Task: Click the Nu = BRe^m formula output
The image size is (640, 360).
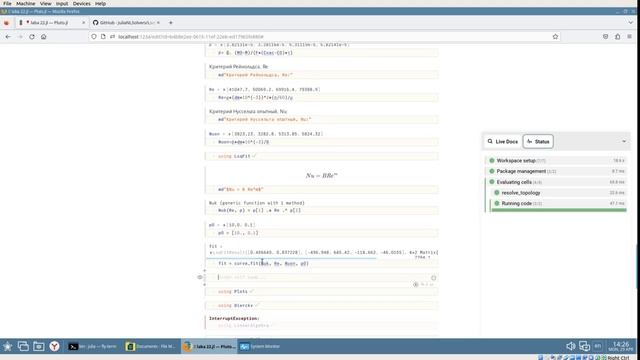Action: tap(322, 176)
